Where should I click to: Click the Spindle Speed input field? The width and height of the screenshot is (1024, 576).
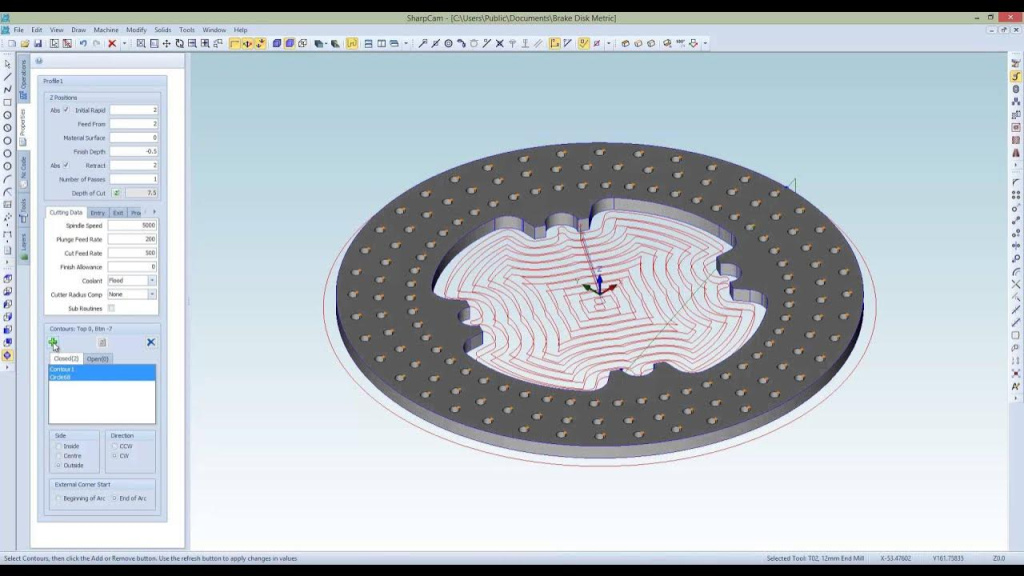click(133, 226)
